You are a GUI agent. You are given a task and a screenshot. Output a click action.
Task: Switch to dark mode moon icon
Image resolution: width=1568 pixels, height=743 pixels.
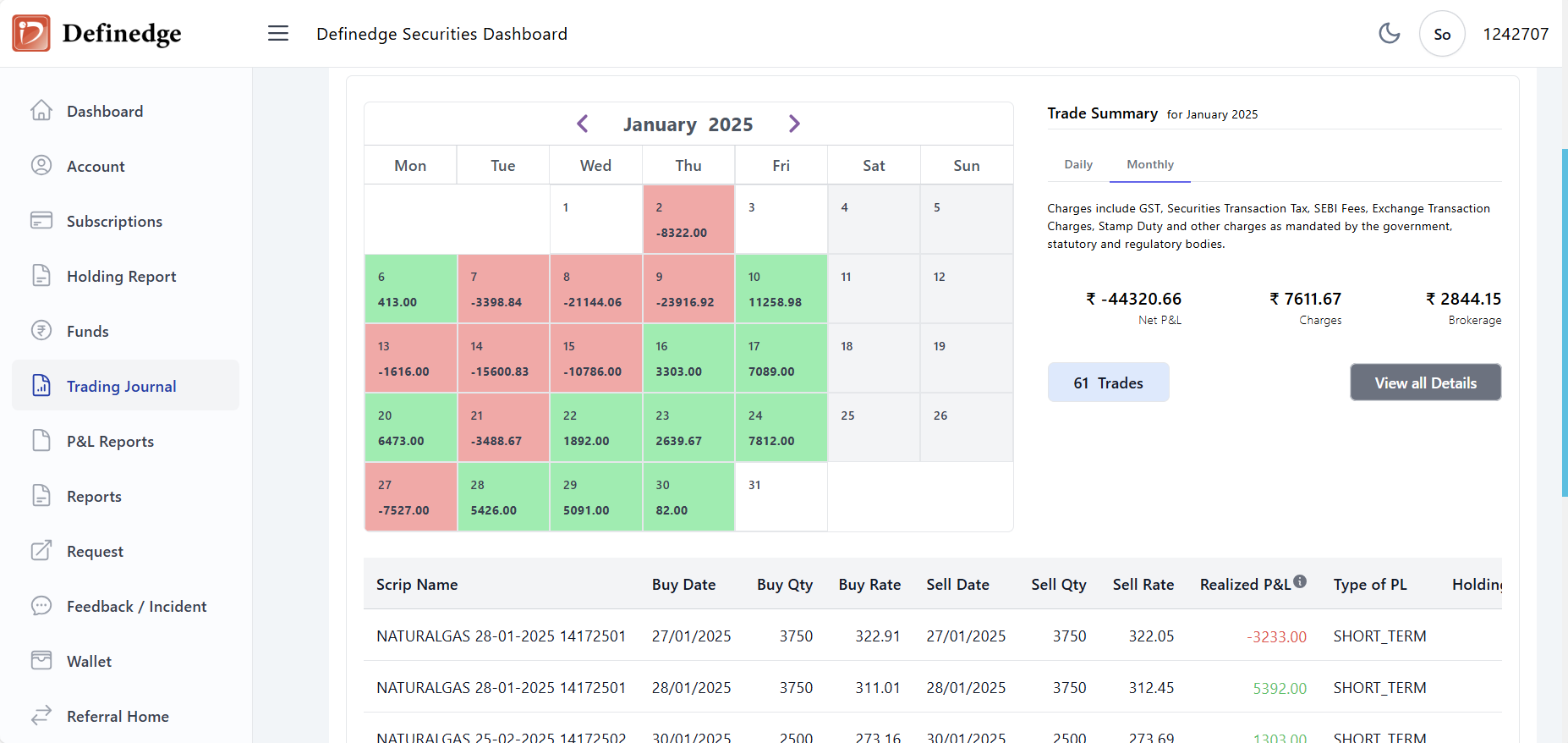click(1389, 33)
